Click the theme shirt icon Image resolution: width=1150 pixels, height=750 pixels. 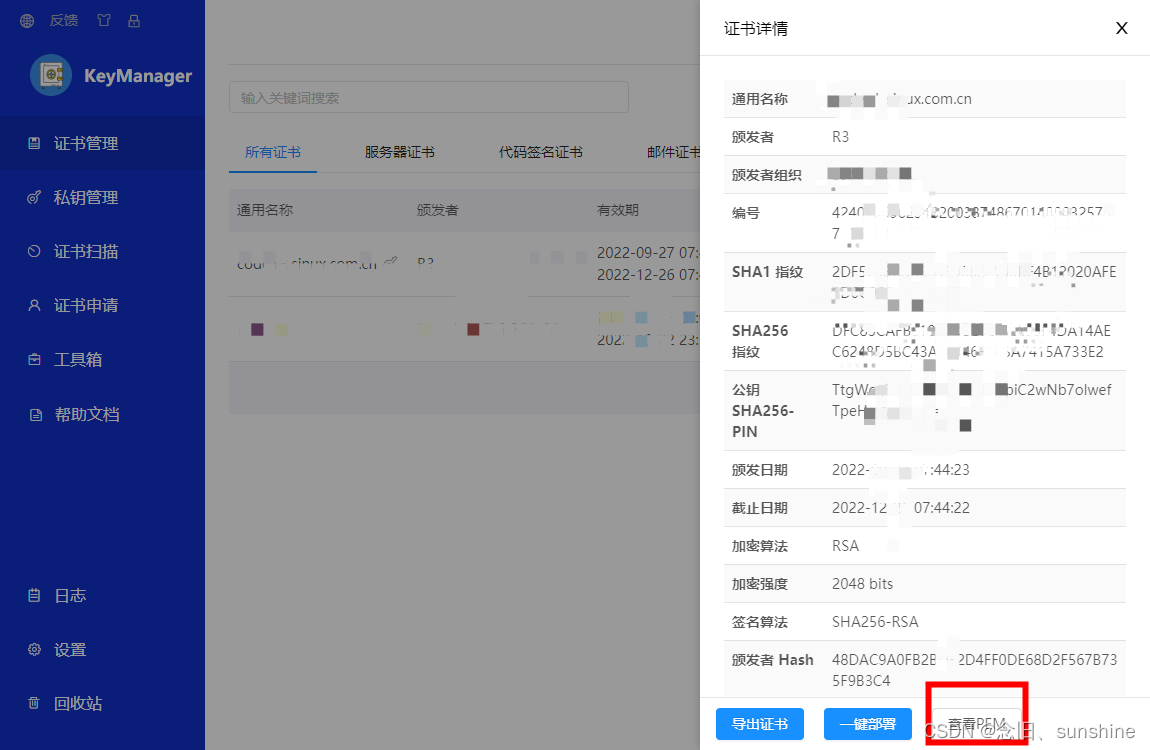[x=103, y=19]
